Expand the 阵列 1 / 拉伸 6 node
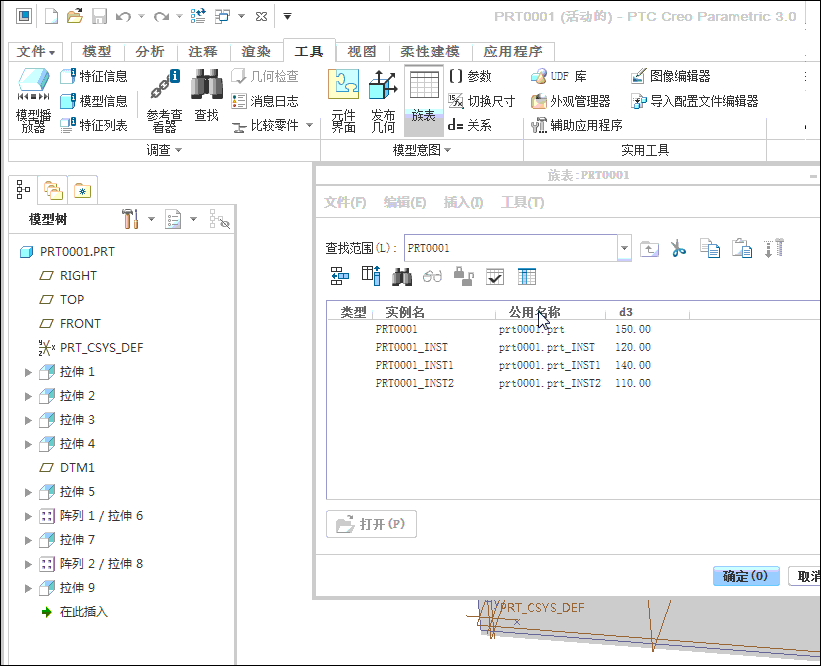 coord(28,516)
